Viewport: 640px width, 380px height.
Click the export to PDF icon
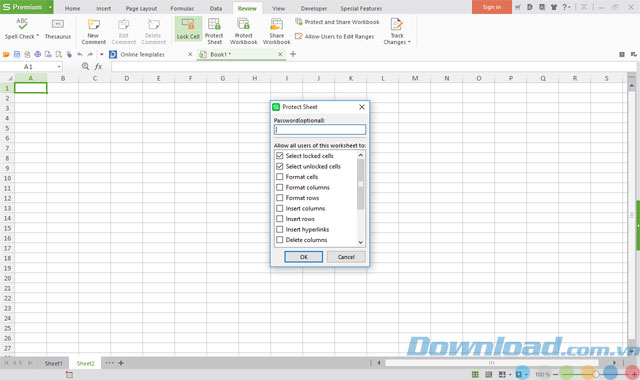tap(27, 54)
